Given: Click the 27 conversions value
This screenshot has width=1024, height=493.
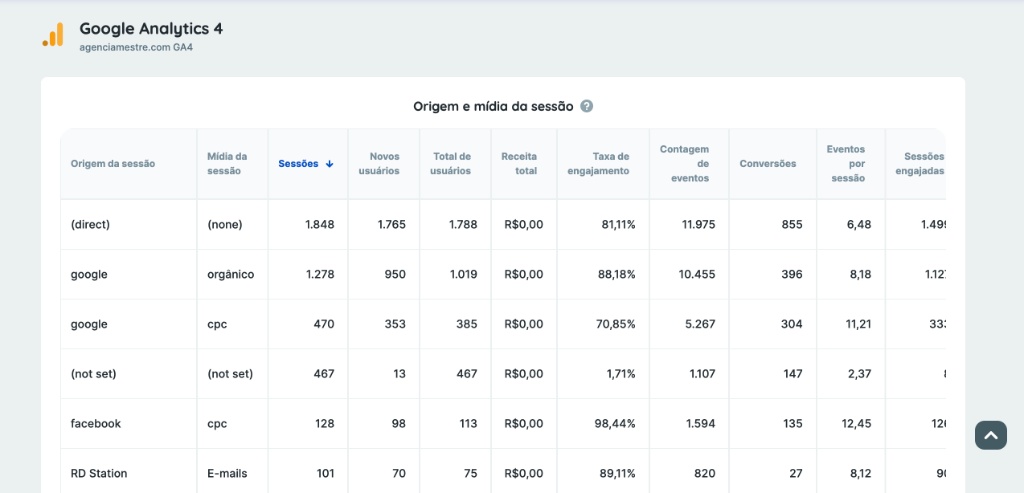Looking at the screenshot, I should [x=796, y=473].
